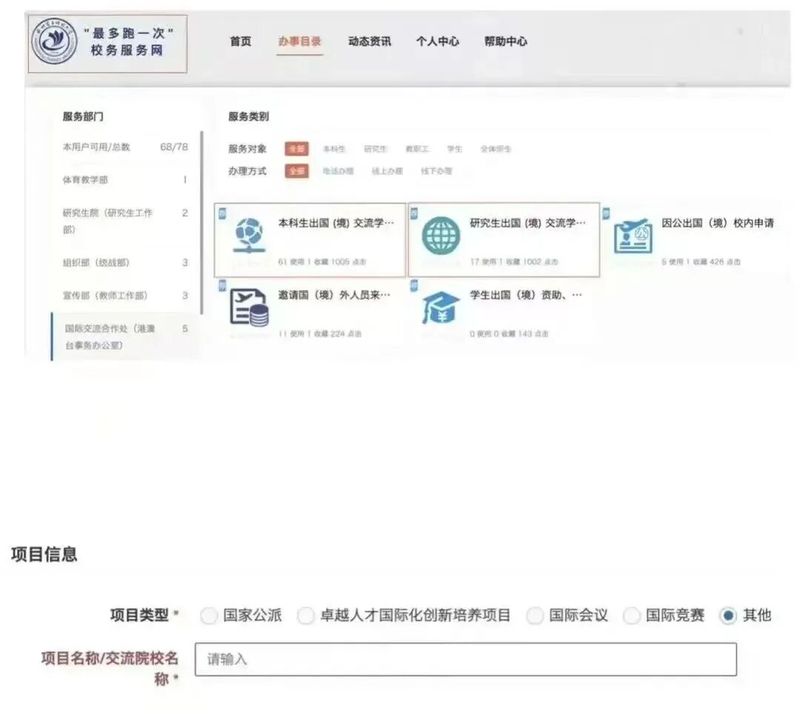The image size is (800, 714).
Task: Choose 国际会议 as the project type
Action: 535,616
